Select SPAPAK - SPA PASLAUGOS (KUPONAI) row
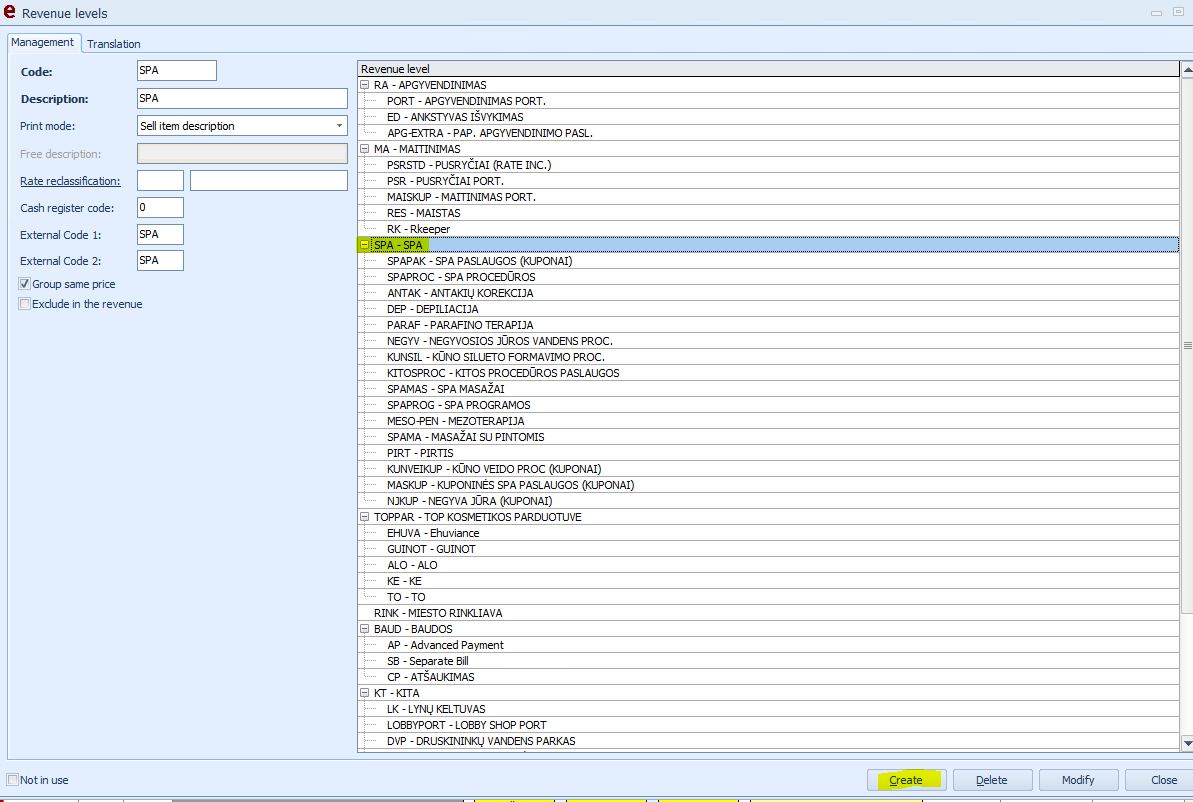 tap(768, 261)
